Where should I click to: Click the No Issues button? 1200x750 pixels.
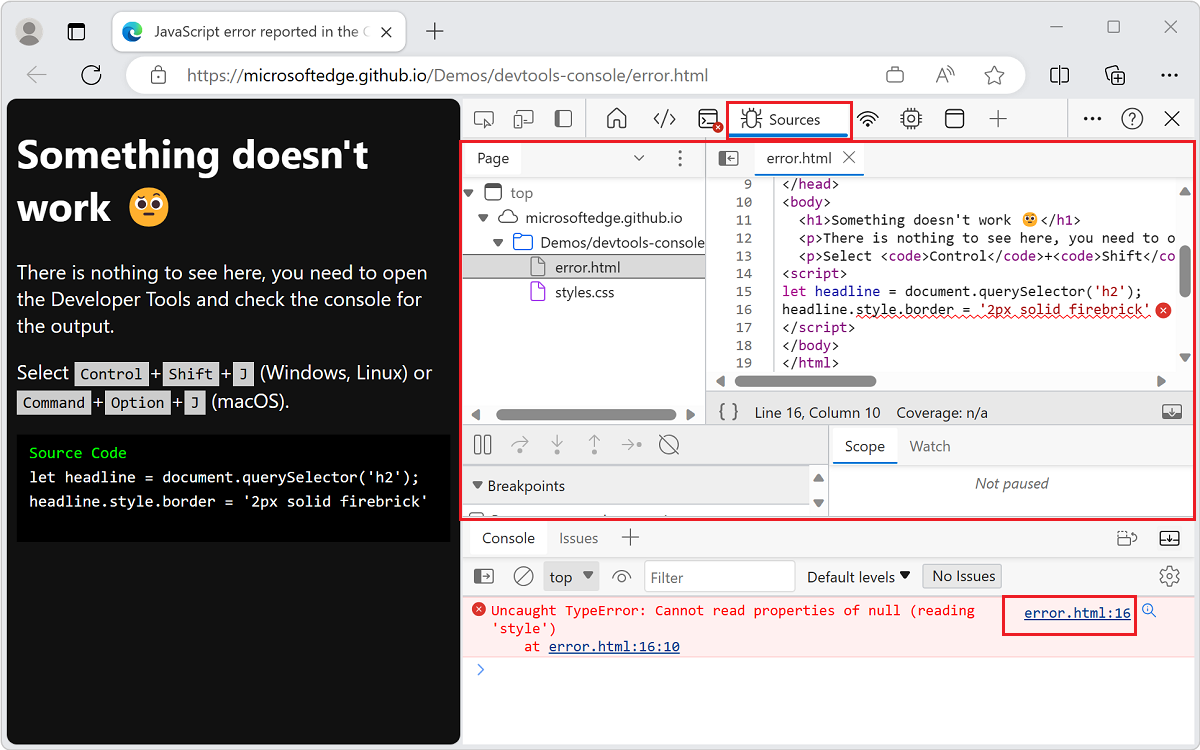(961, 576)
